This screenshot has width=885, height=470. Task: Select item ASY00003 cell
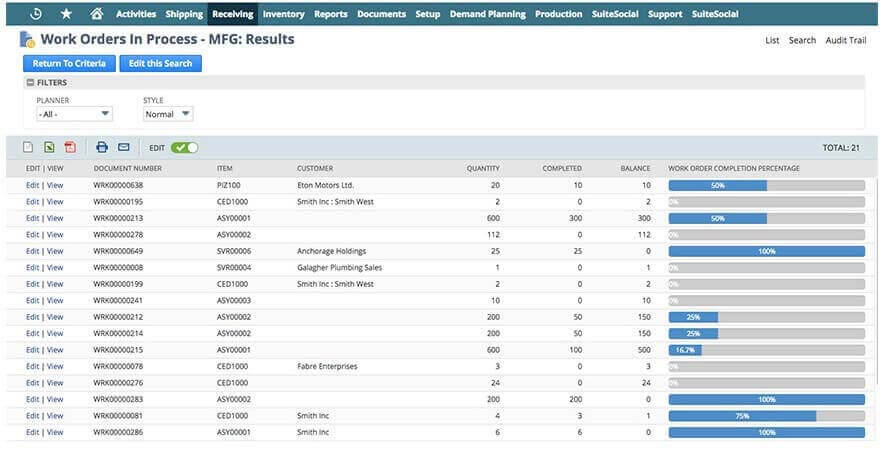pyautogui.click(x=234, y=300)
